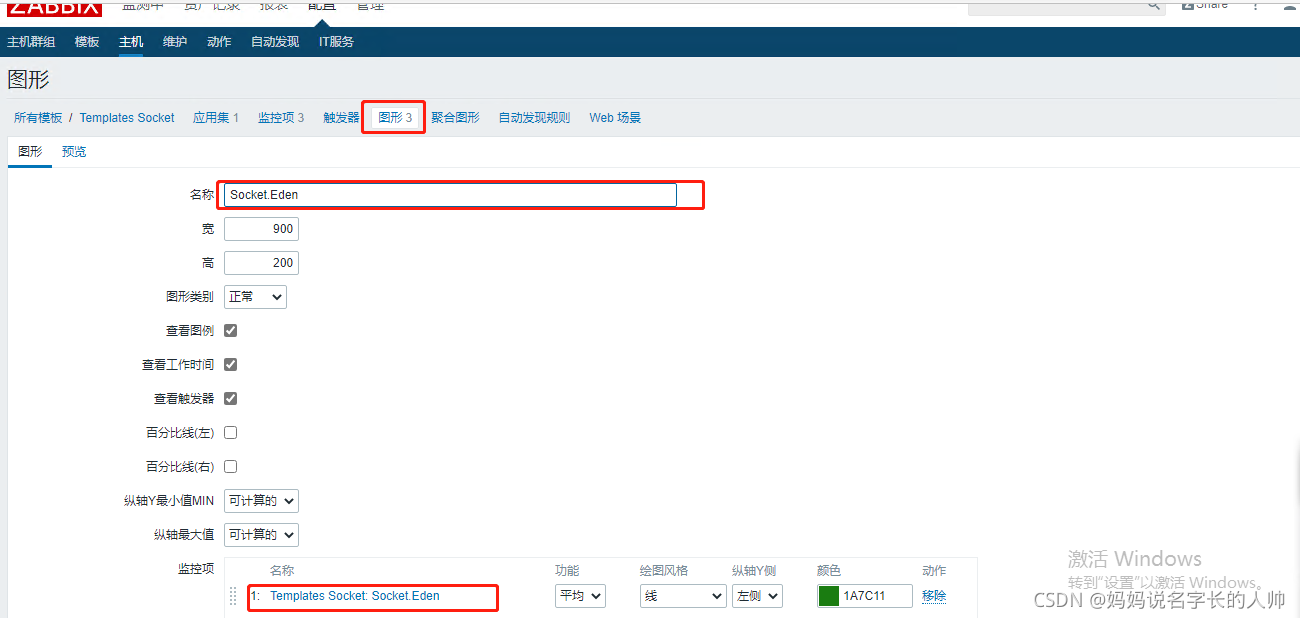The height and width of the screenshot is (618, 1300).
Task: Open Templates Socket breadcrumb link
Action: (x=127, y=118)
